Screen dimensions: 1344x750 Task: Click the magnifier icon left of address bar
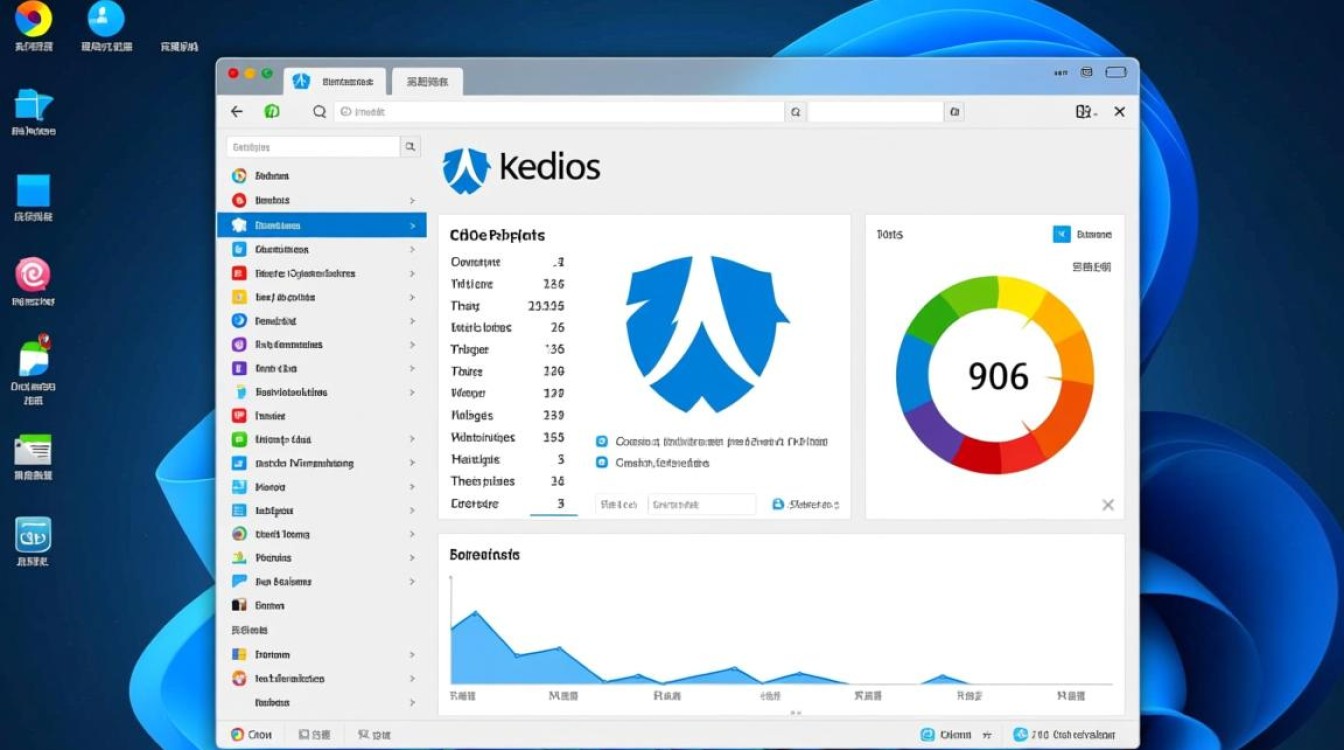(x=319, y=112)
